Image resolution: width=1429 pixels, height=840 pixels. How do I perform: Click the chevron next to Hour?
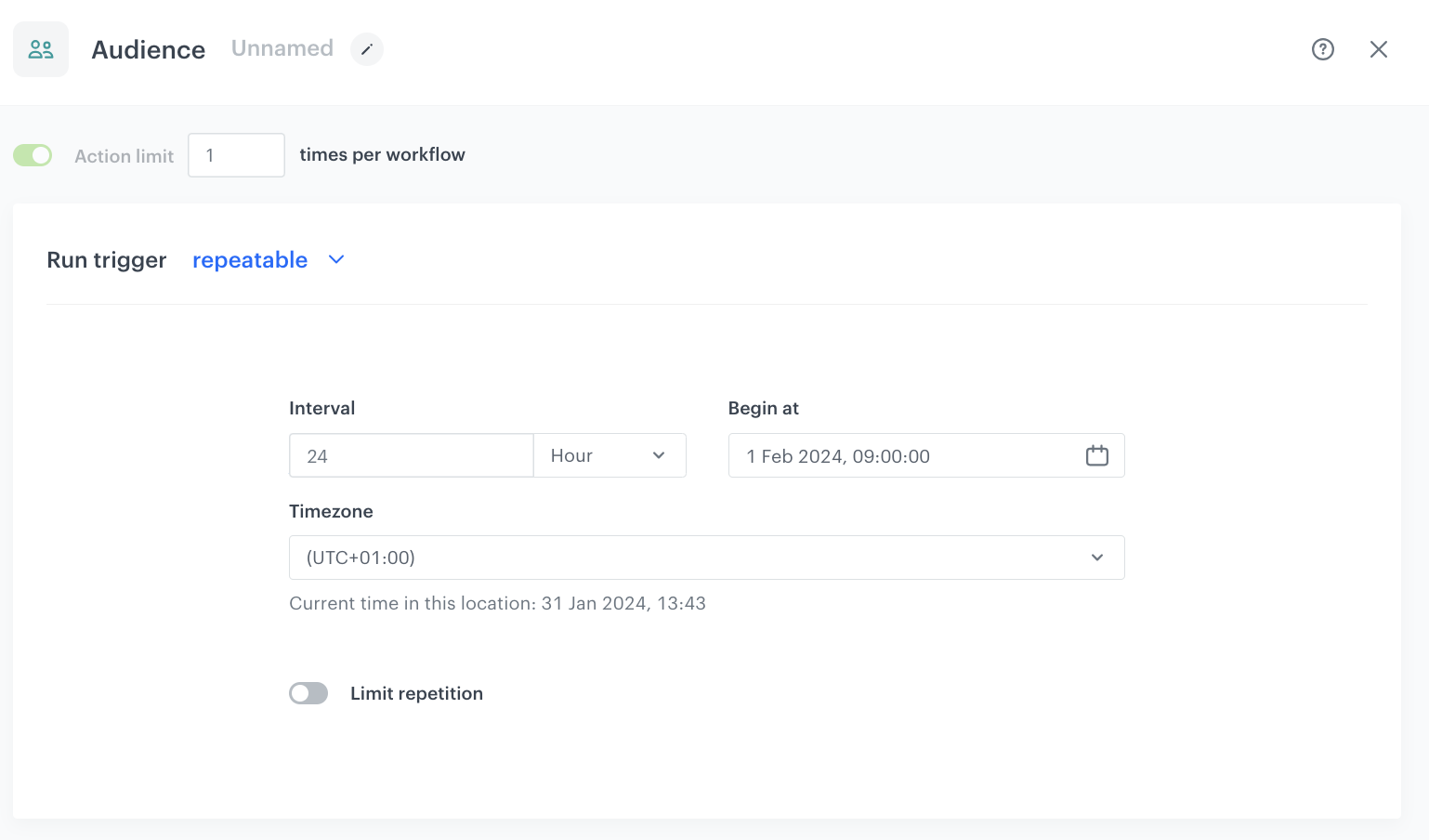pos(659,455)
